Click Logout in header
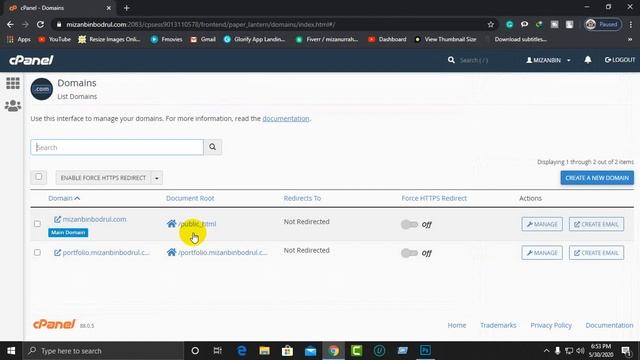 (620, 60)
